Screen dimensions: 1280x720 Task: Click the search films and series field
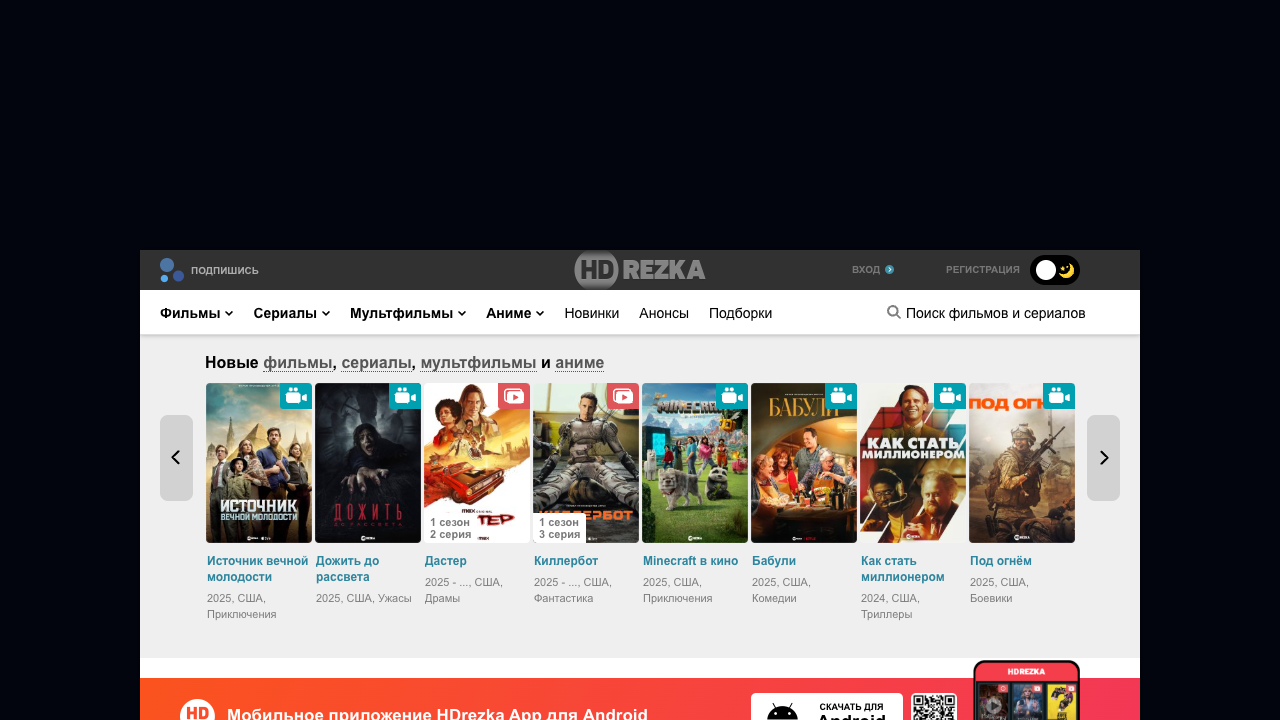click(995, 313)
